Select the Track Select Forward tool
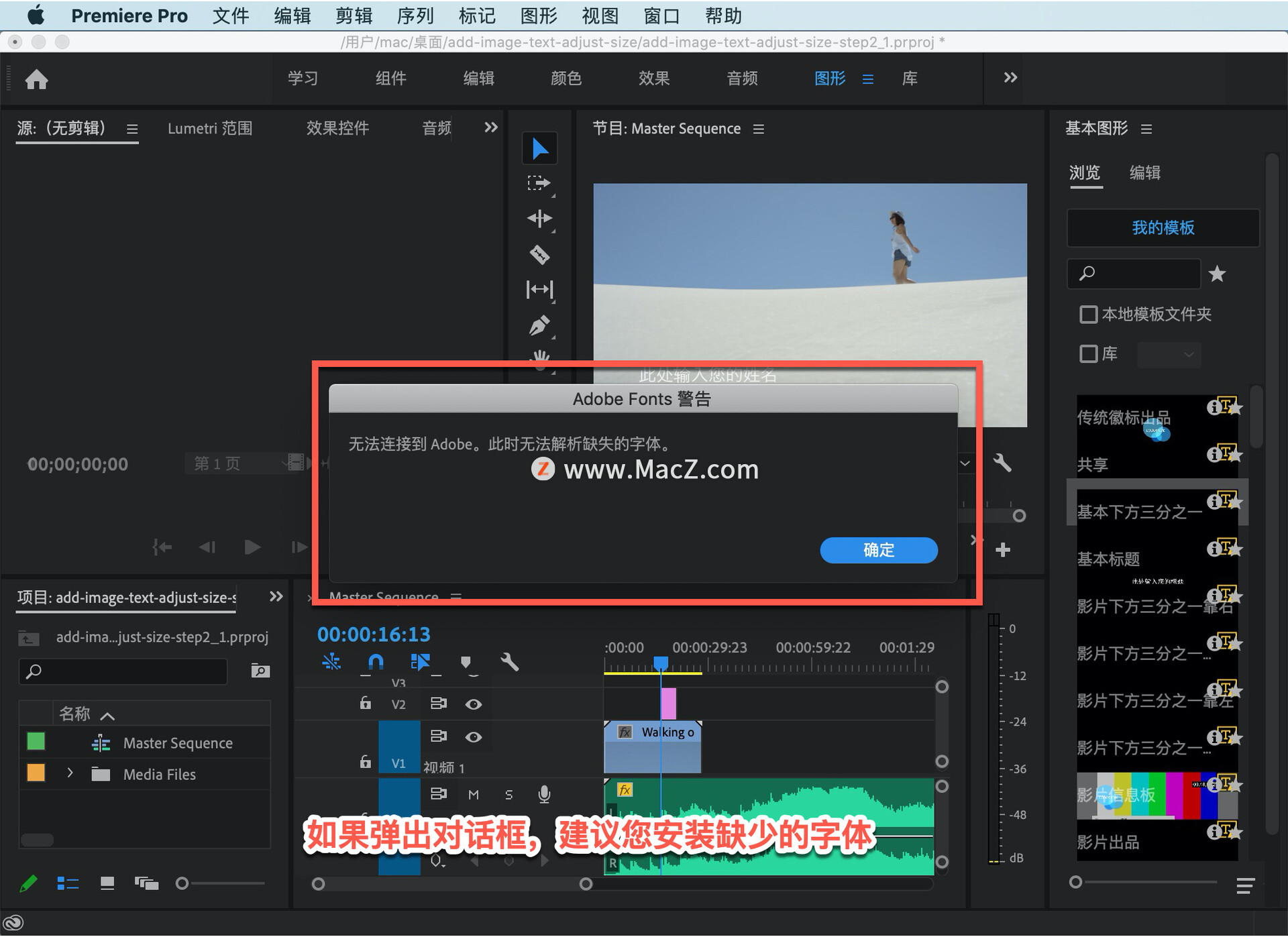This screenshot has width=1288, height=937. [539, 183]
